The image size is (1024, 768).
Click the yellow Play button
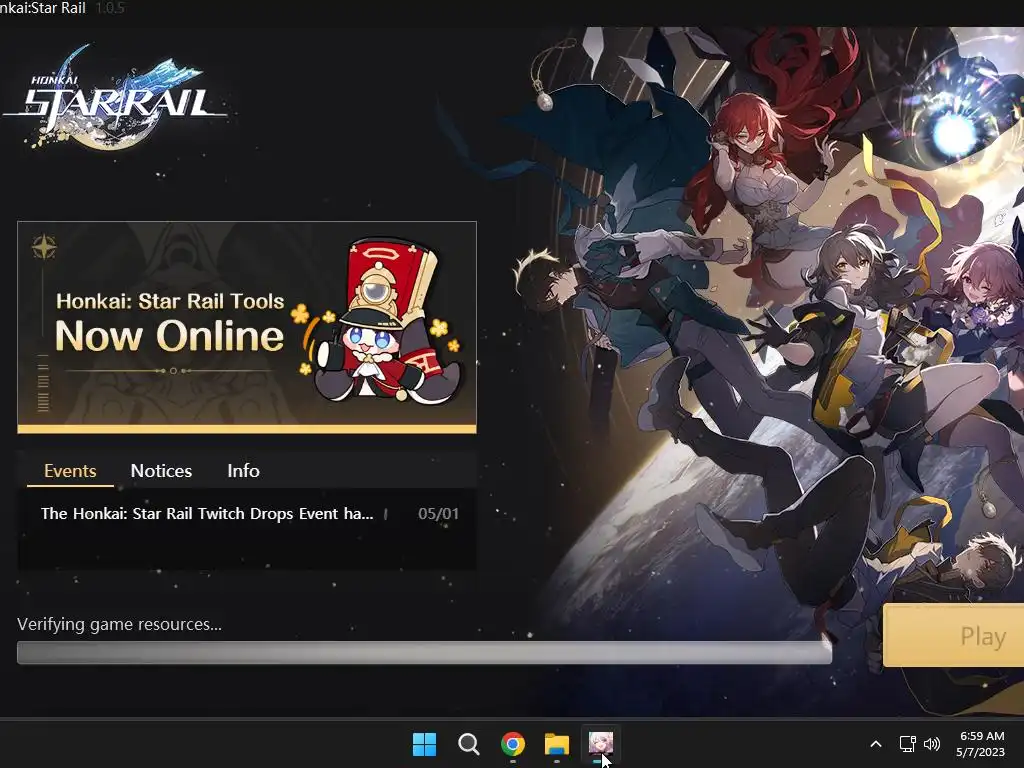point(953,635)
